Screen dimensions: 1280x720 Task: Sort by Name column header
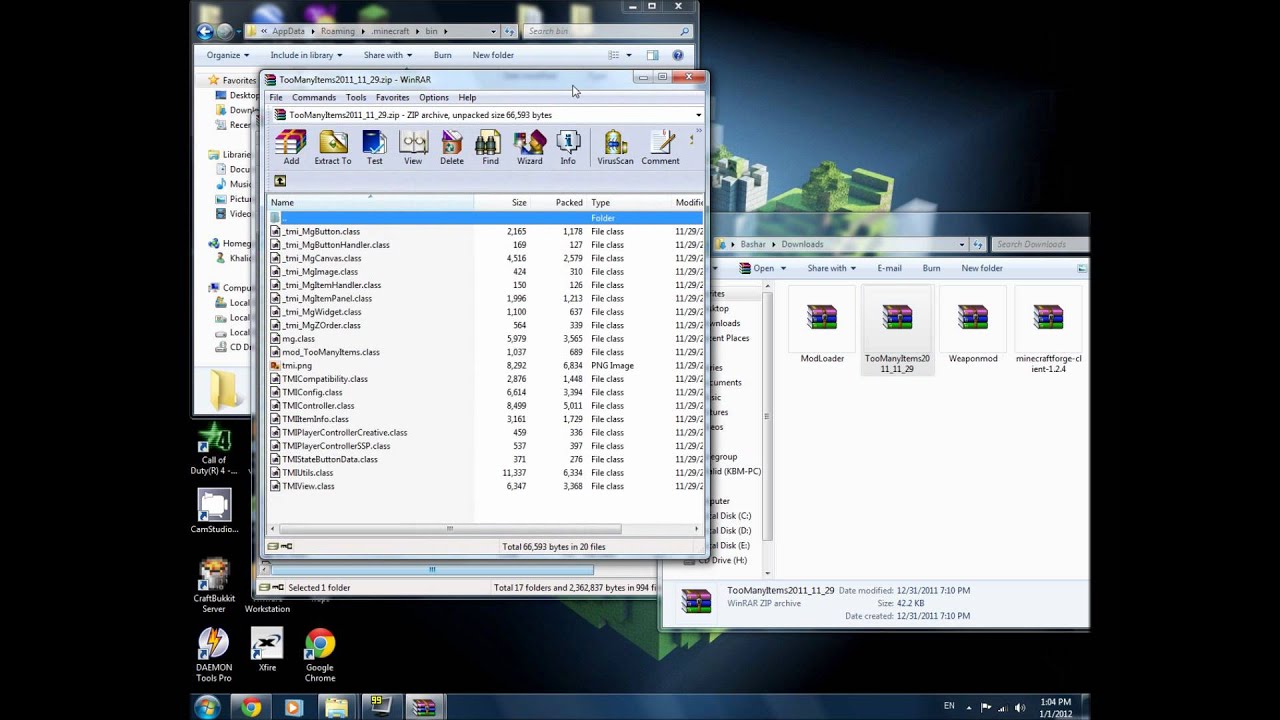370,202
